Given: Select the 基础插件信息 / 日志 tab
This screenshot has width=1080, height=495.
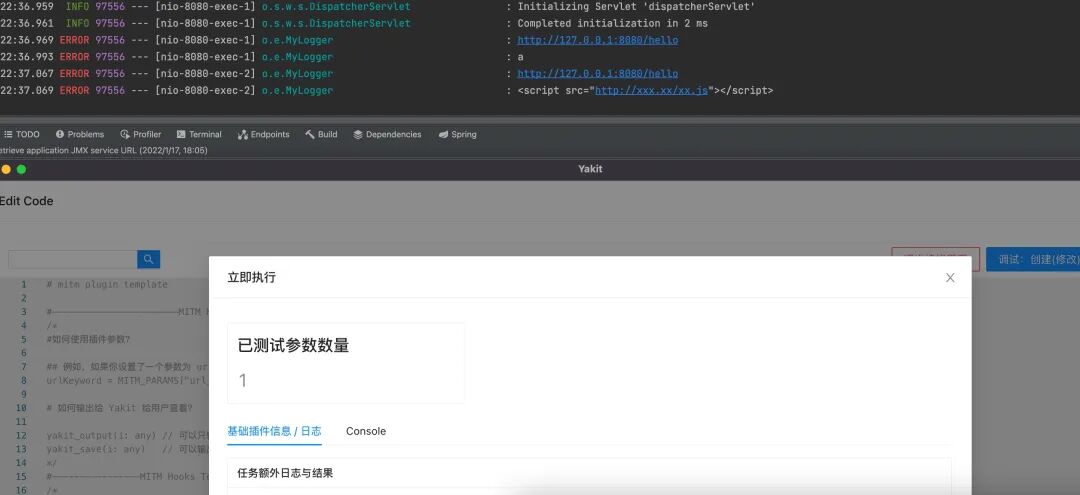Looking at the screenshot, I should tap(274, 431).
